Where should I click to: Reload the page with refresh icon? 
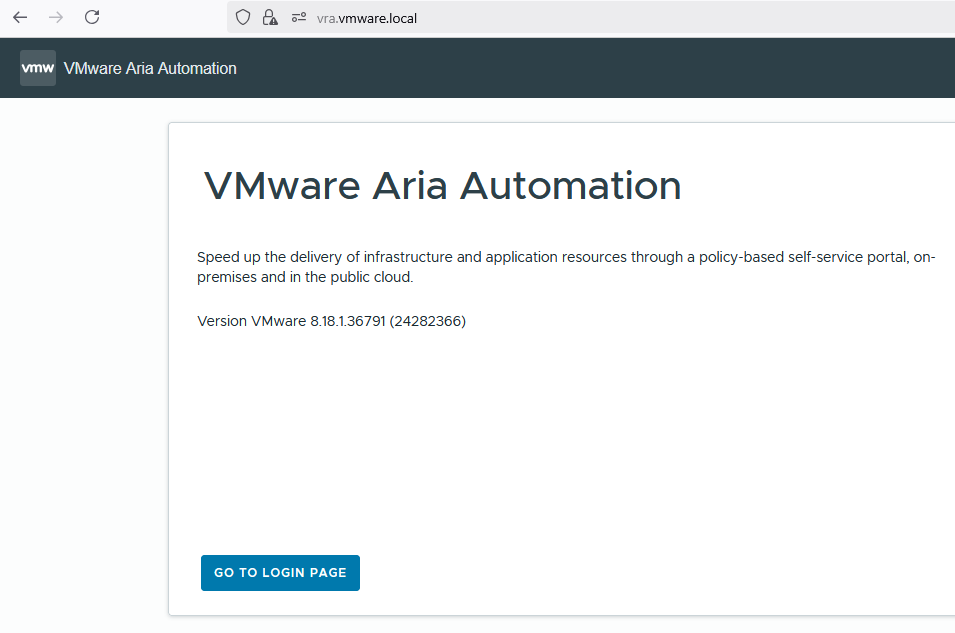(x=92, y=17)
